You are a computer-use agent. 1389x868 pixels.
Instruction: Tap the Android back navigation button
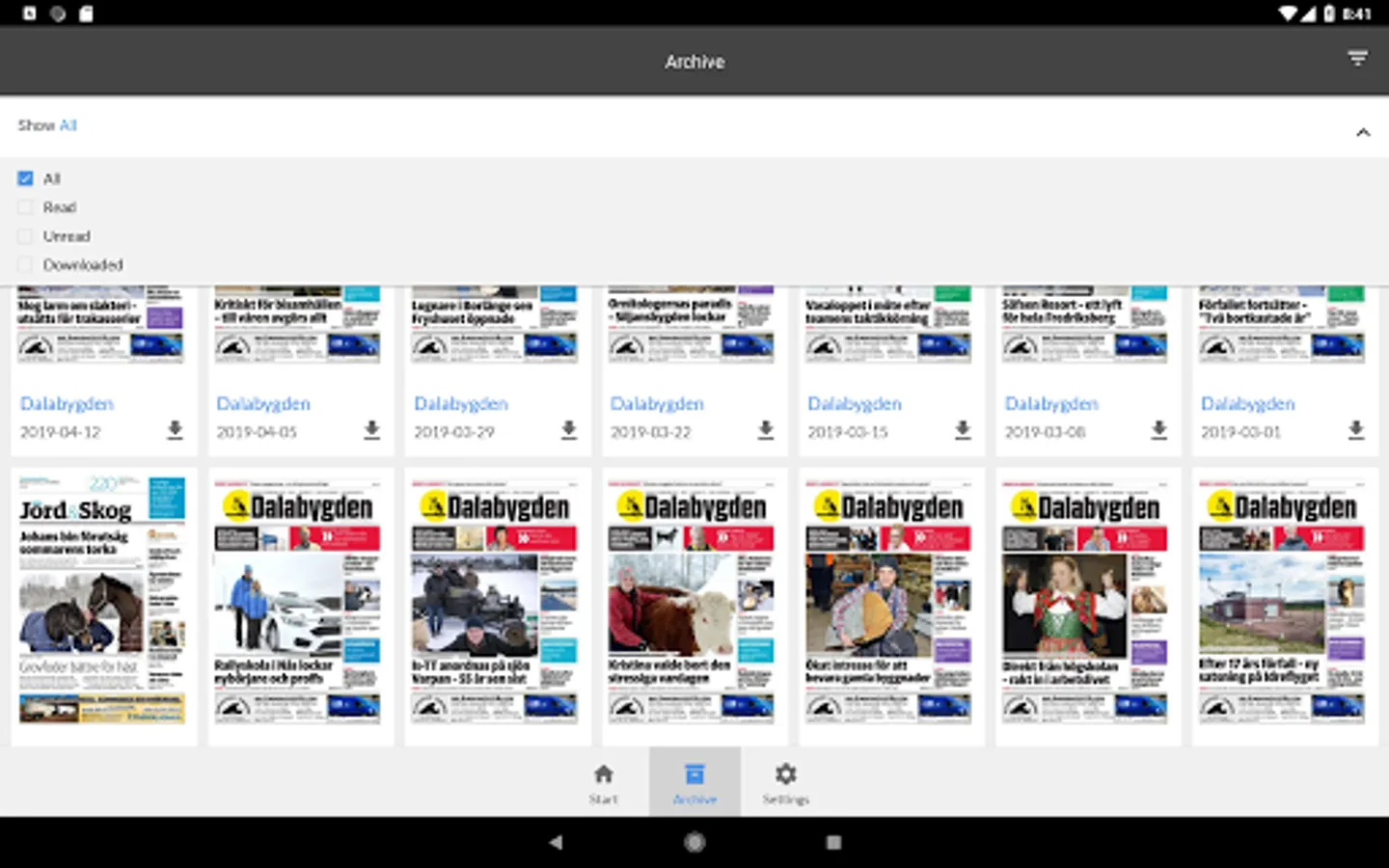click(556, 842)
